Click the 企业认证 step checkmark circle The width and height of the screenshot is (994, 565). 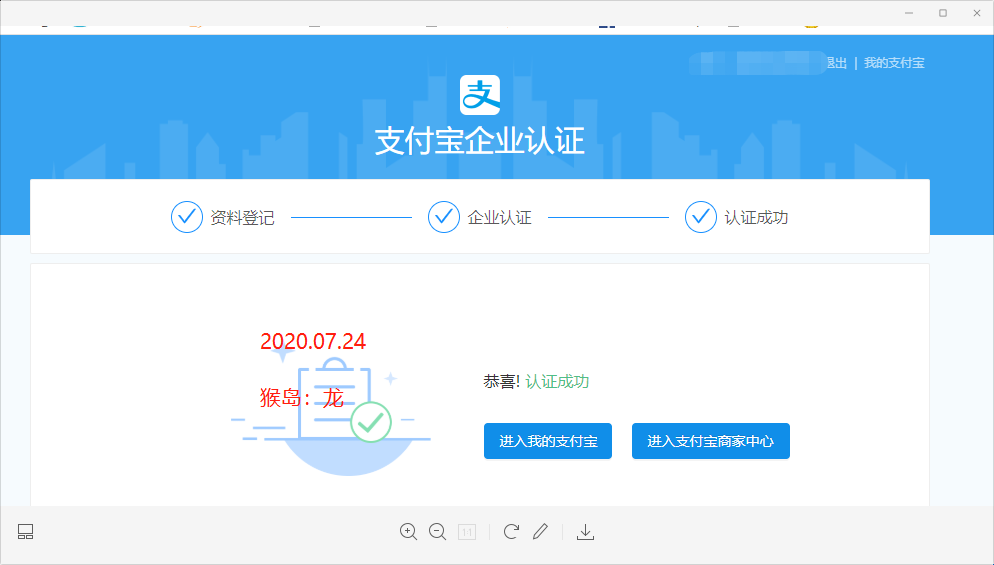click(x=444, y=217)
